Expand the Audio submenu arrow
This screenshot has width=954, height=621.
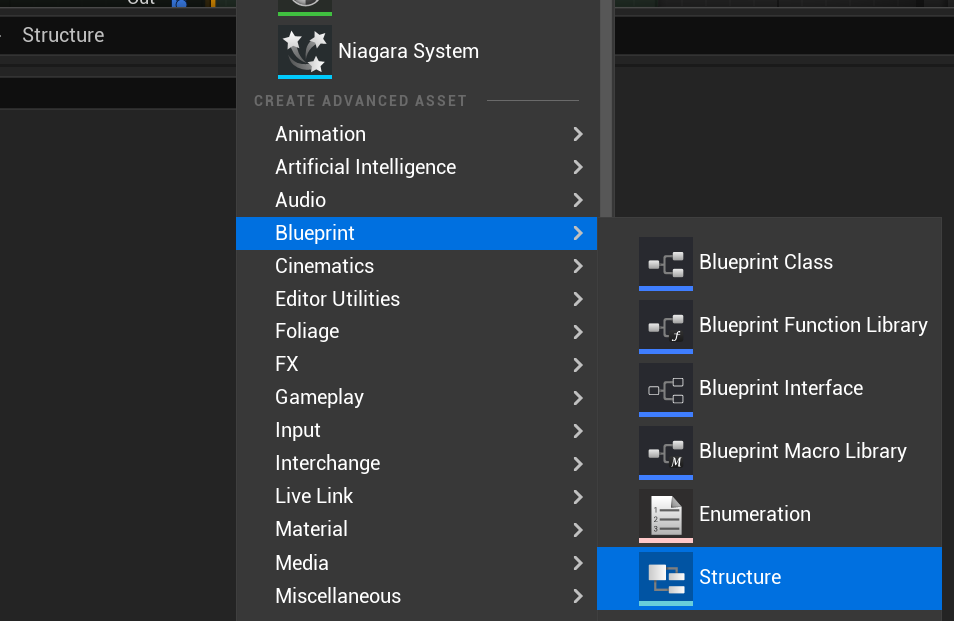[578, 200]
